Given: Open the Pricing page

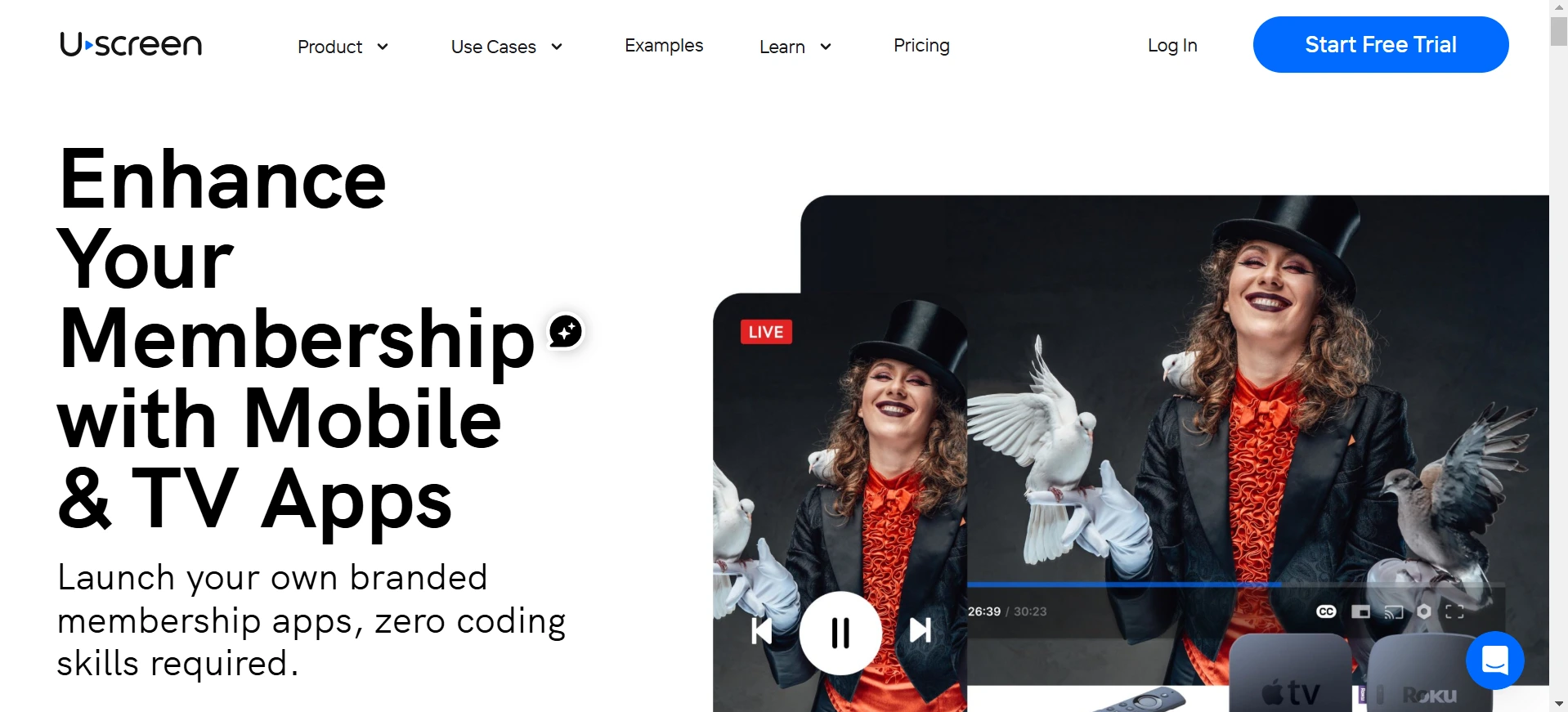Looking at the screenshot, I should (x=921, y=46).
